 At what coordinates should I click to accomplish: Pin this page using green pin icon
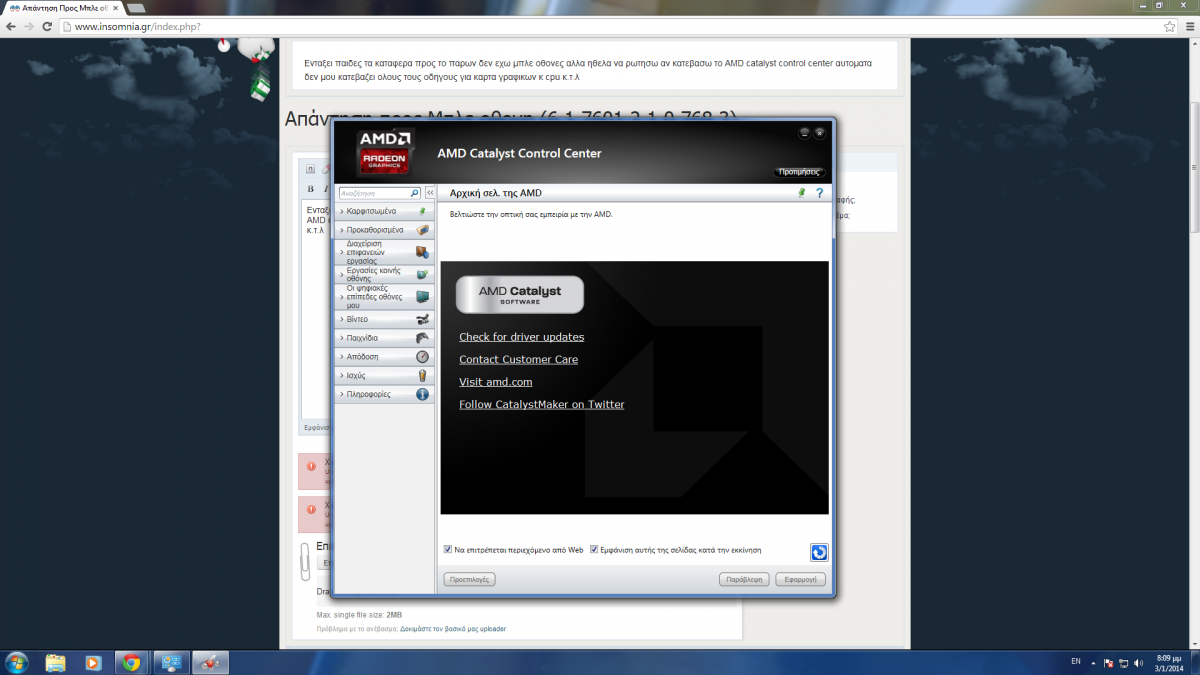pyautogui.click(x=801, y=193)
